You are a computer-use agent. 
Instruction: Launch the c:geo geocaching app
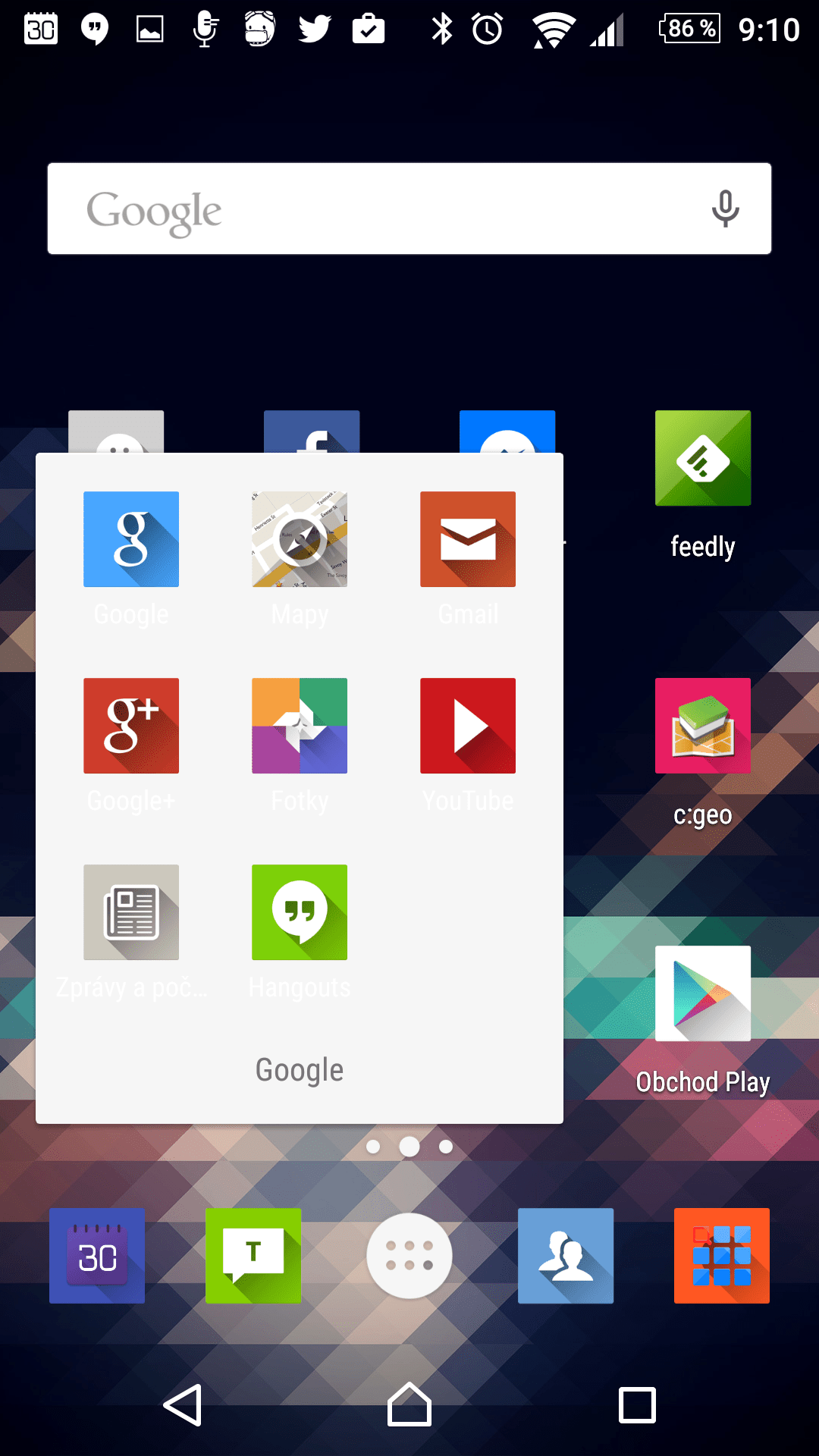point(703,726)
